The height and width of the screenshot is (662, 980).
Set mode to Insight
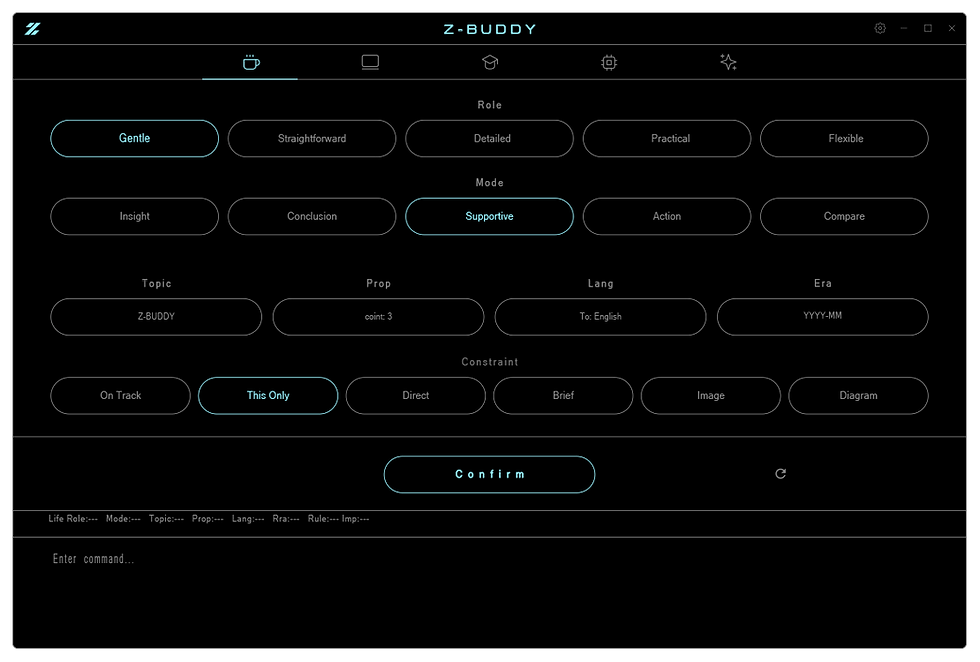pos(134,216)
